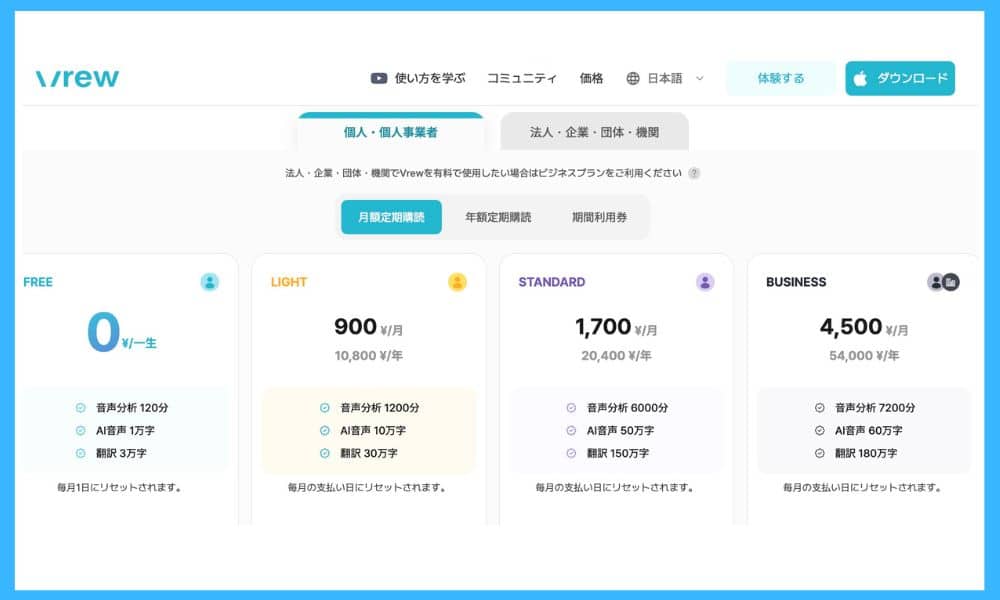Image resolution: width=1000 pixels, height=600 pixels.
Task: Click check icon beside 音声分析 120分
Action: coord(81,408)
